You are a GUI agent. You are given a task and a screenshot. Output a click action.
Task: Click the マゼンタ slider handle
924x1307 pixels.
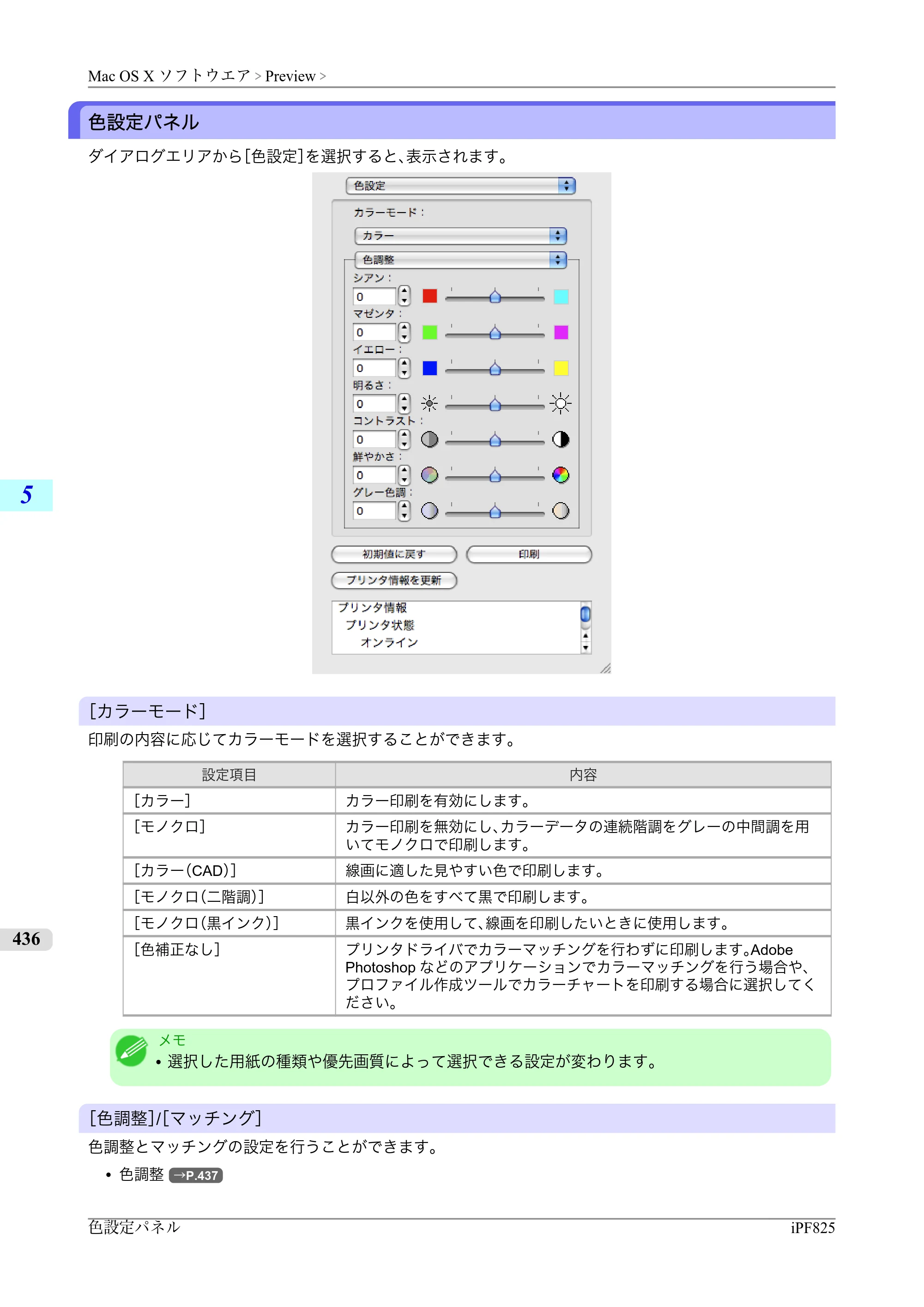pos(495,333)
